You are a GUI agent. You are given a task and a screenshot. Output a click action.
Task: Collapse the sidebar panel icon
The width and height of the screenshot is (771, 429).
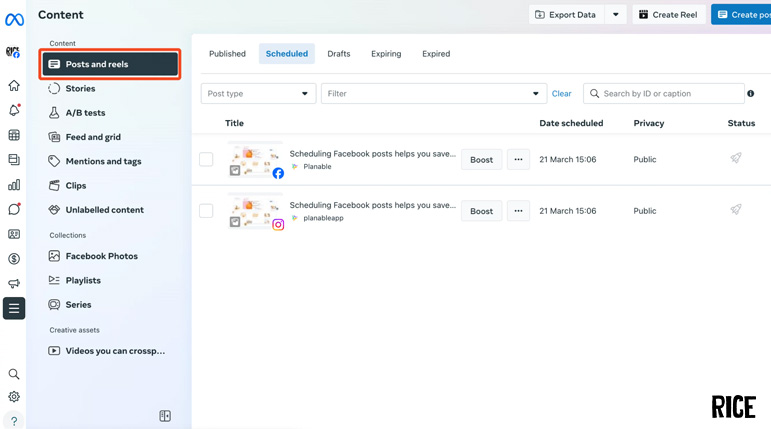click(x=165, y=416)
